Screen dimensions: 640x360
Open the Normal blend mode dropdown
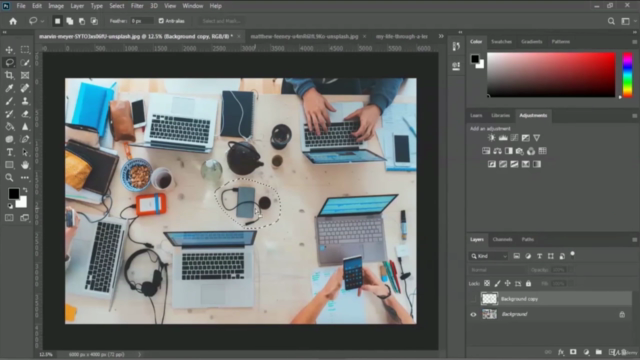pyautogui.click(x=498, y=270)
